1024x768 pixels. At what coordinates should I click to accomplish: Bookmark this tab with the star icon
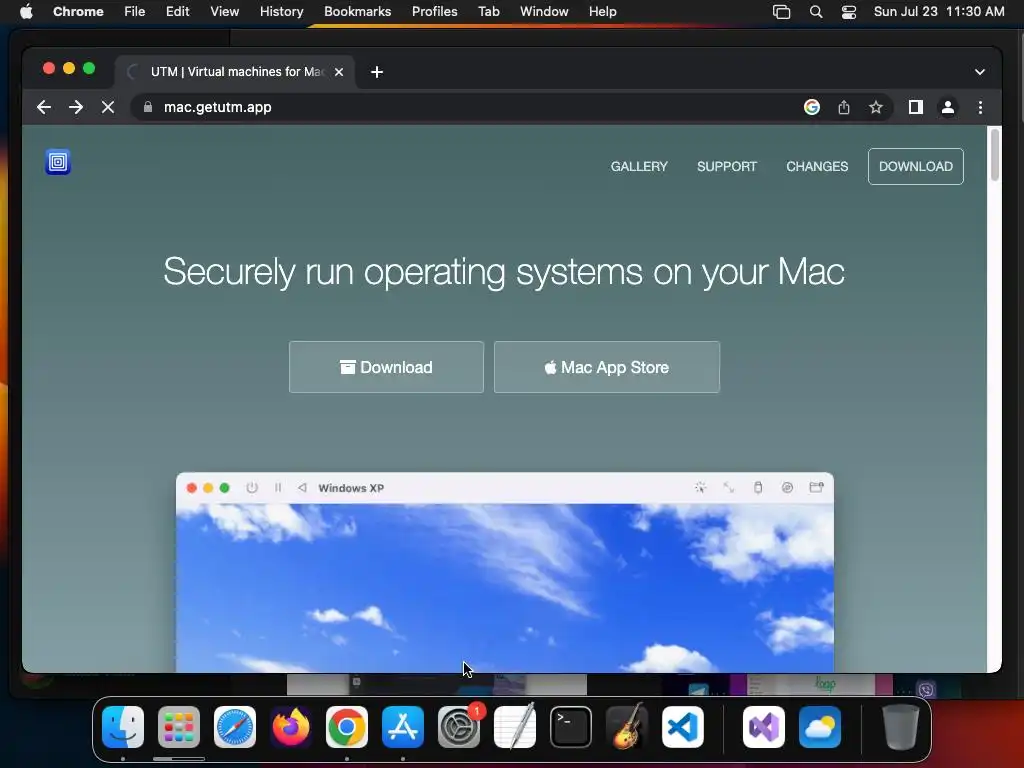coord(876,107)
